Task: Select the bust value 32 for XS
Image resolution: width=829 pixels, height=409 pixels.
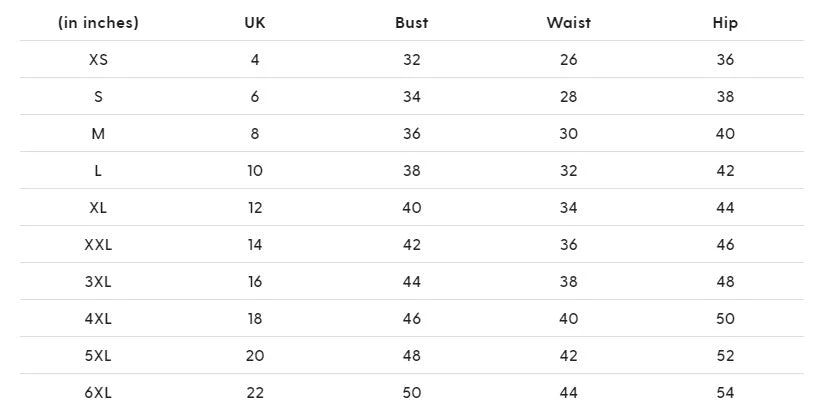Action: pyautogui.click(x=412, y=60)
